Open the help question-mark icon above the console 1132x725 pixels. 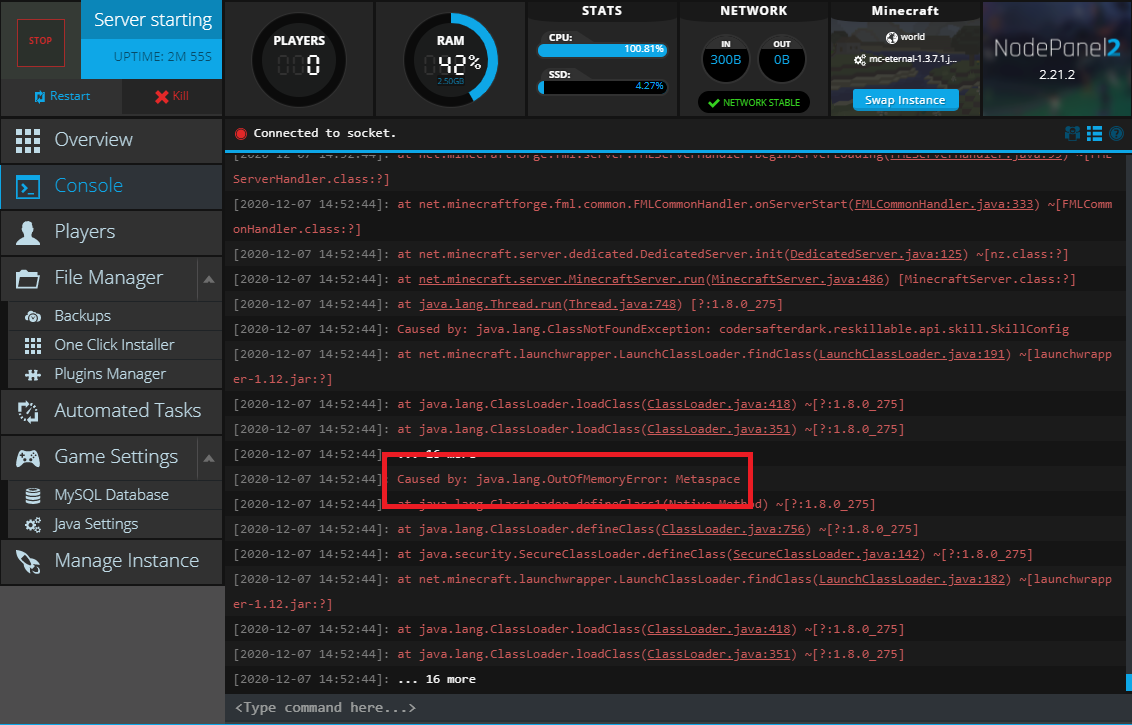[1115, 133]
